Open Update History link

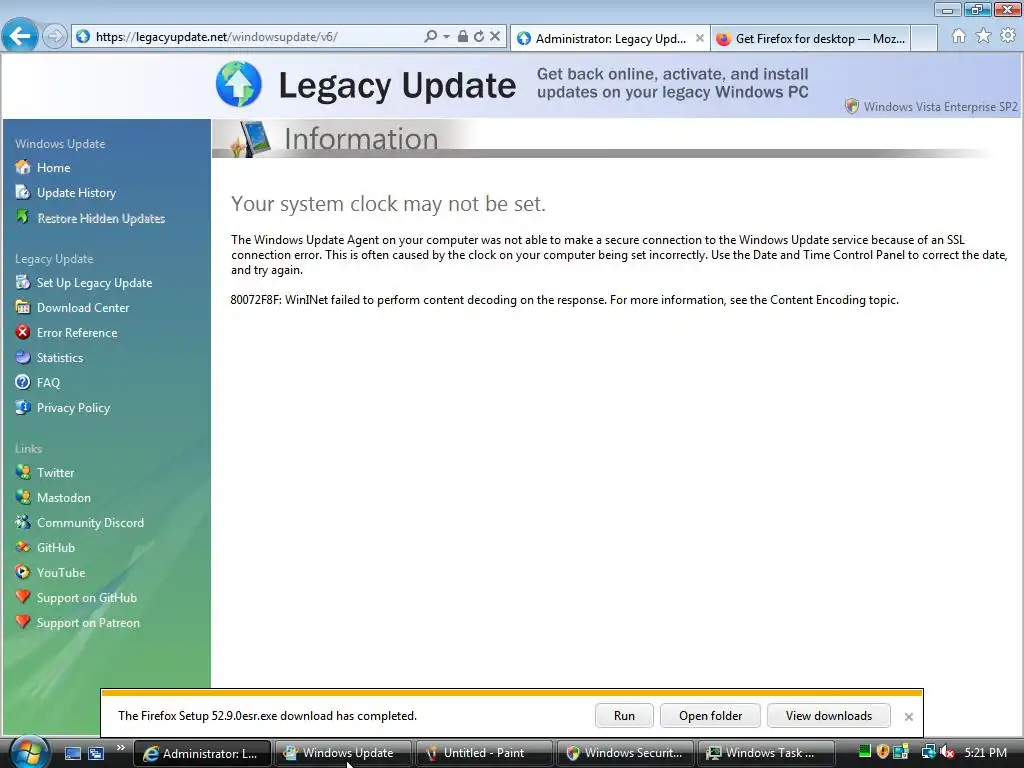pos(76,193)
